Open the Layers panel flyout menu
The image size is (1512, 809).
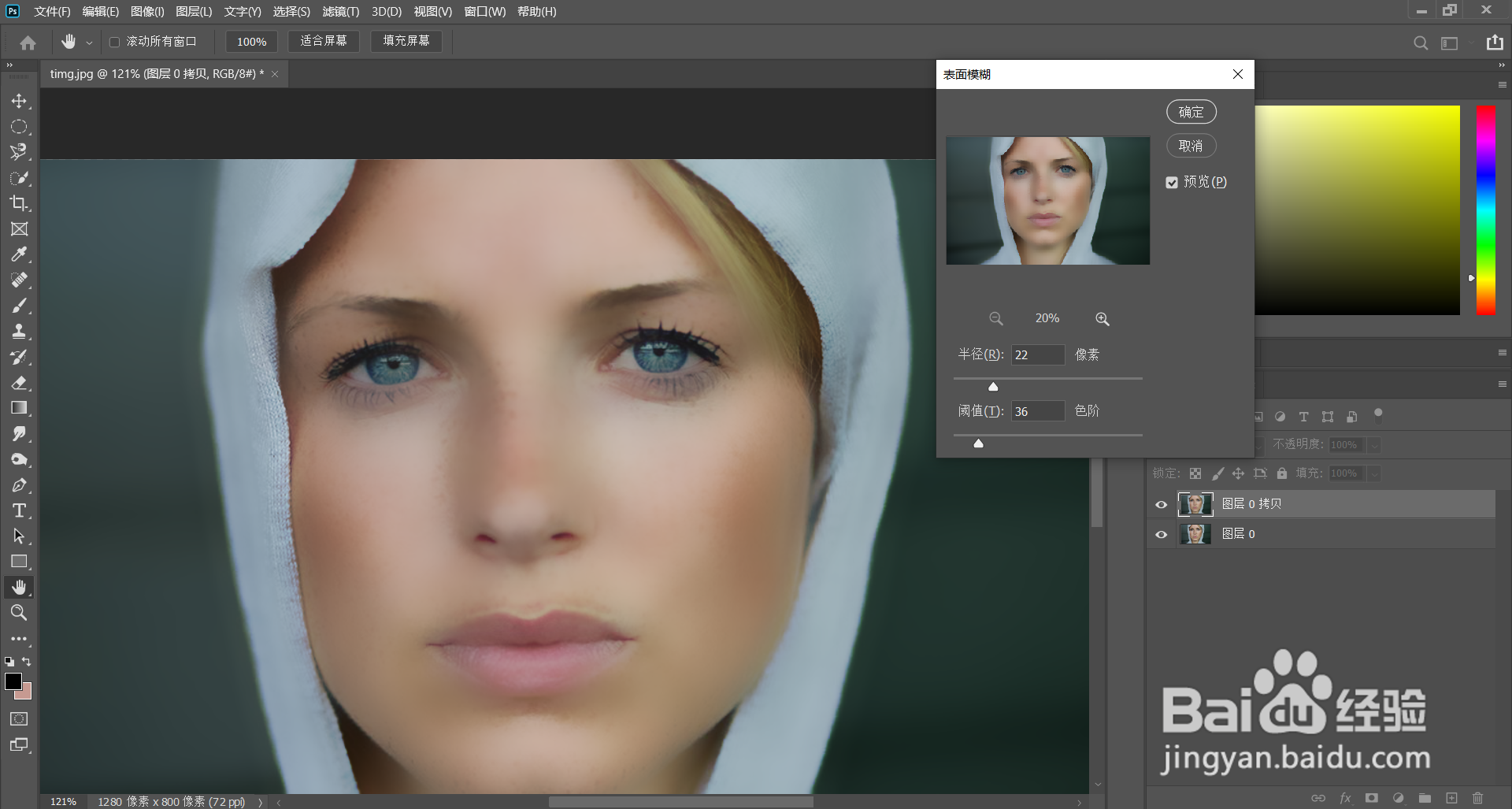1502,384
